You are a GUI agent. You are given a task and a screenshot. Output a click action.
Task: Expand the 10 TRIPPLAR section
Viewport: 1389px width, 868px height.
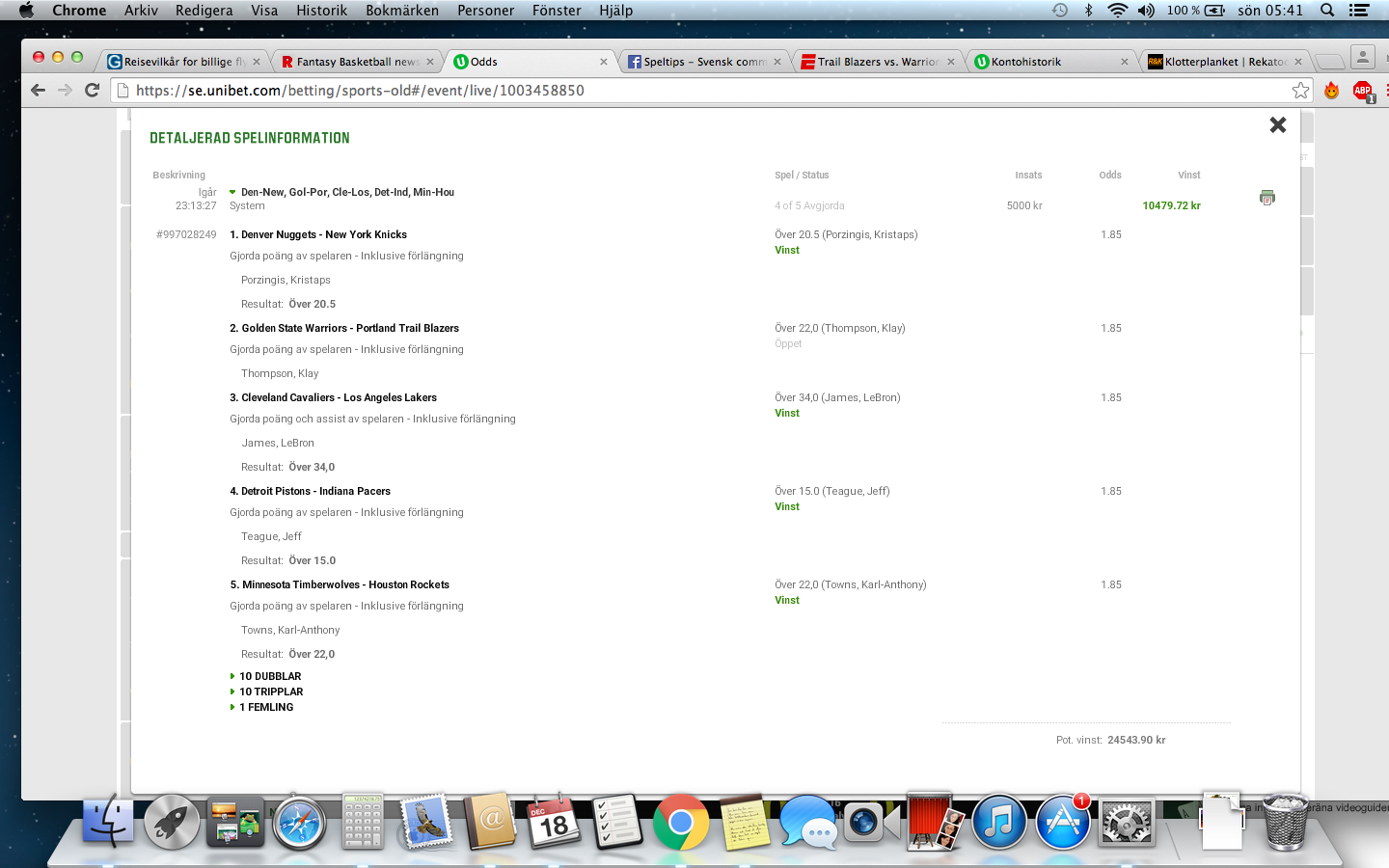pyautogui.click(x=267, y=692)
